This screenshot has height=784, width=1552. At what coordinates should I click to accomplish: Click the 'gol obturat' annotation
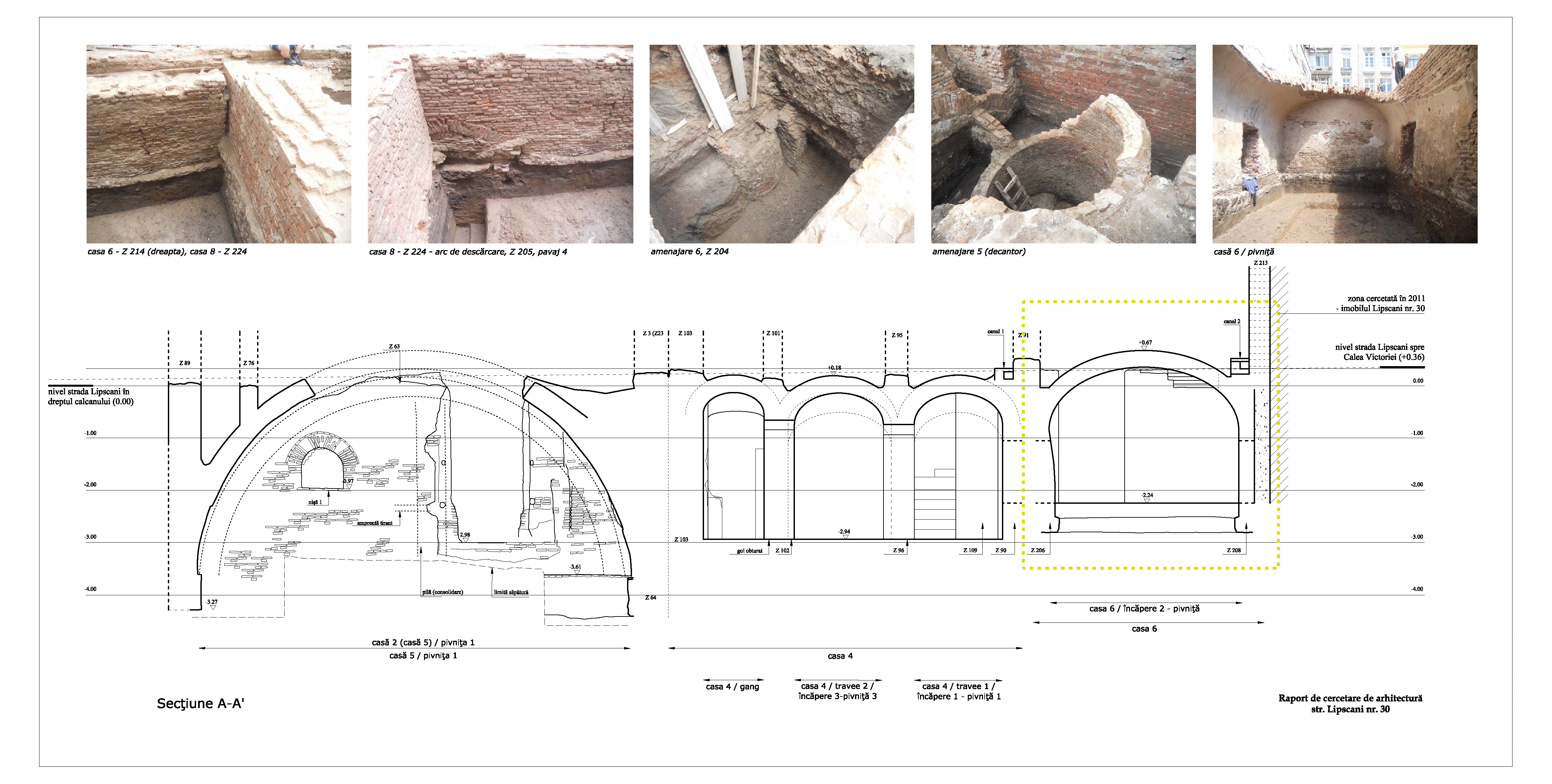[749, 551]
